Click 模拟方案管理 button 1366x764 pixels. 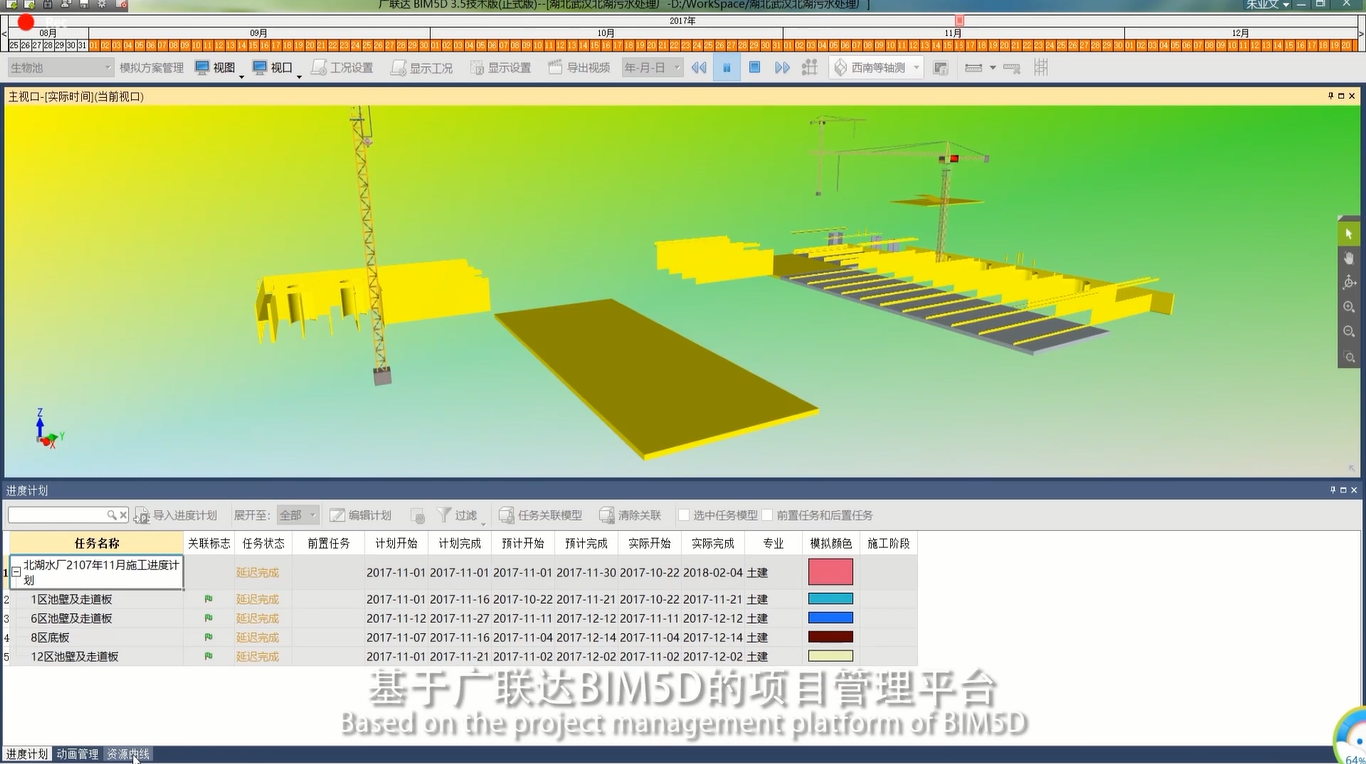[x=152, y=67]
